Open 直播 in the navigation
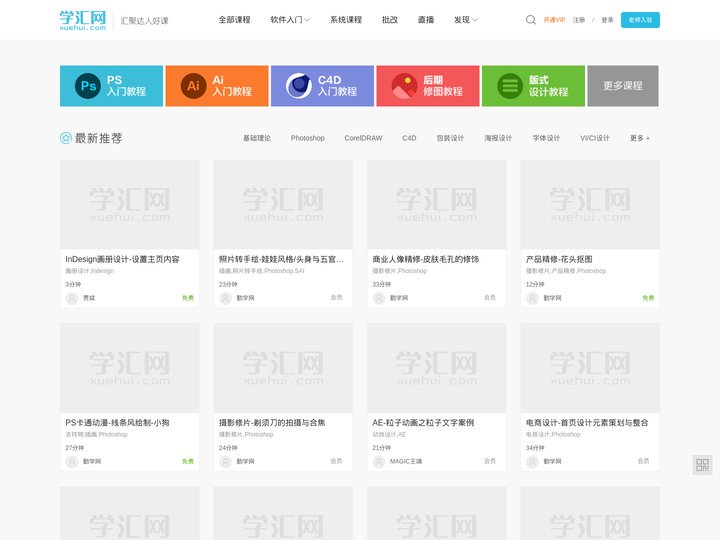Viewport: 720px width, 540px height. (426, 20)
